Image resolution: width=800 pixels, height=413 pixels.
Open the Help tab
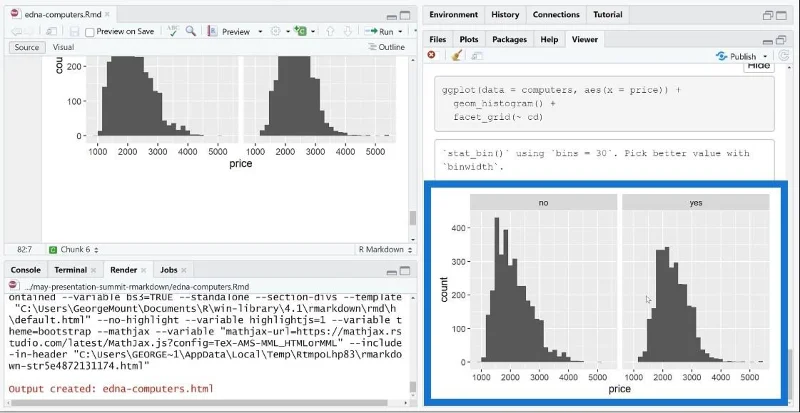pyautogui.click(x=549, y=39)
